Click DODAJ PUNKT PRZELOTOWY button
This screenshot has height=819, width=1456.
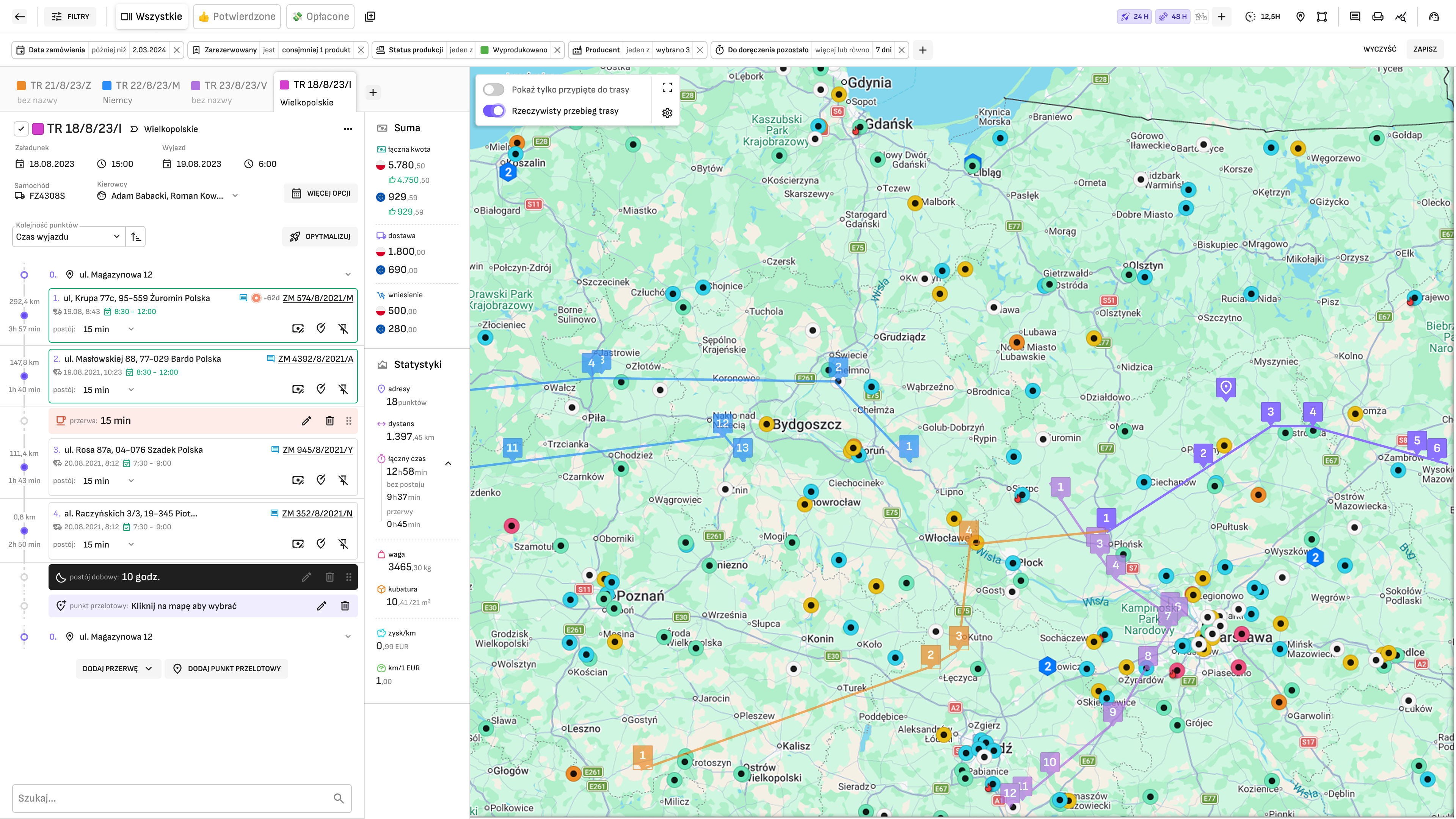click(227, 668)
